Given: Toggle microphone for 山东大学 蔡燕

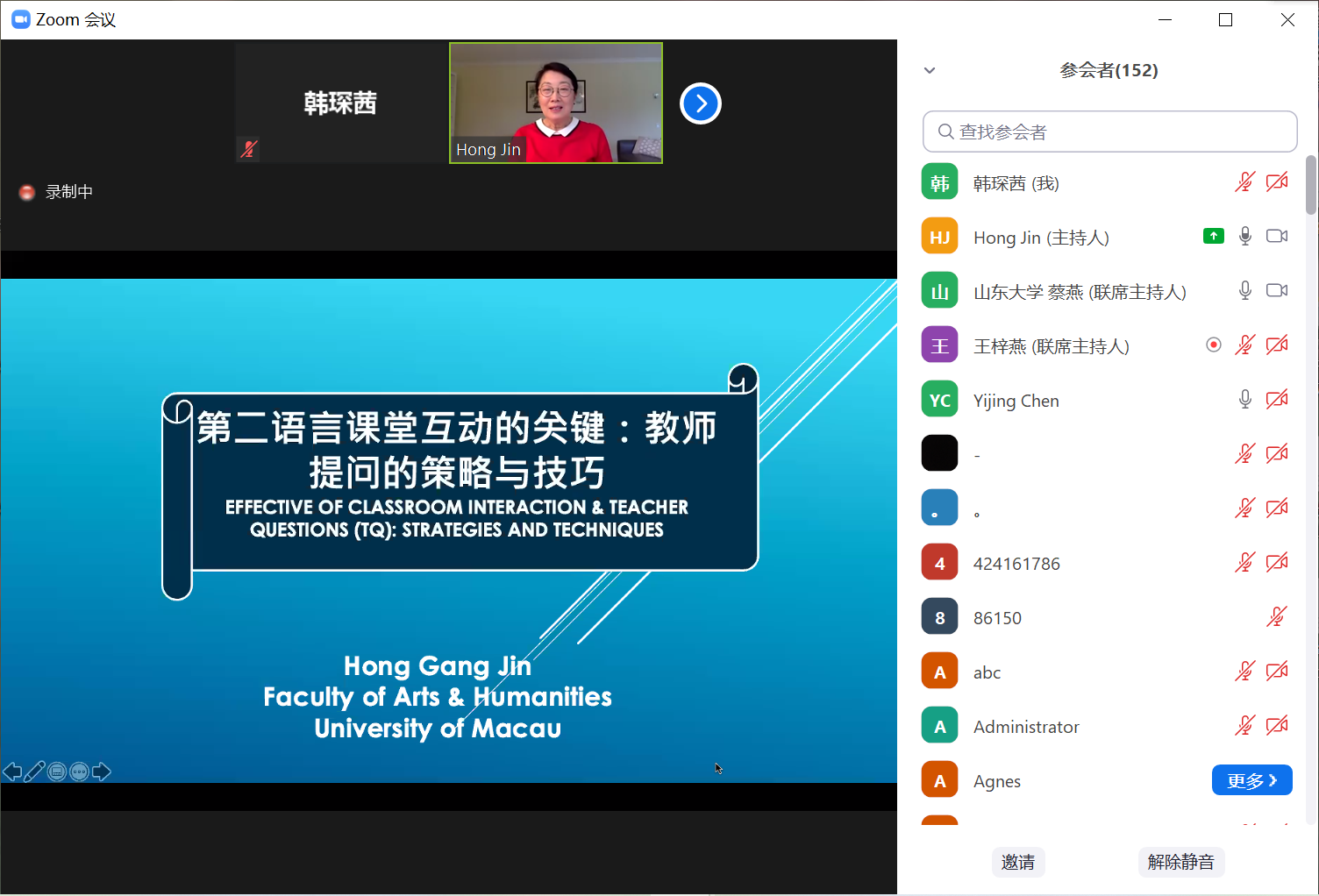Looking at the screenshot, I should coord(1244,290).
